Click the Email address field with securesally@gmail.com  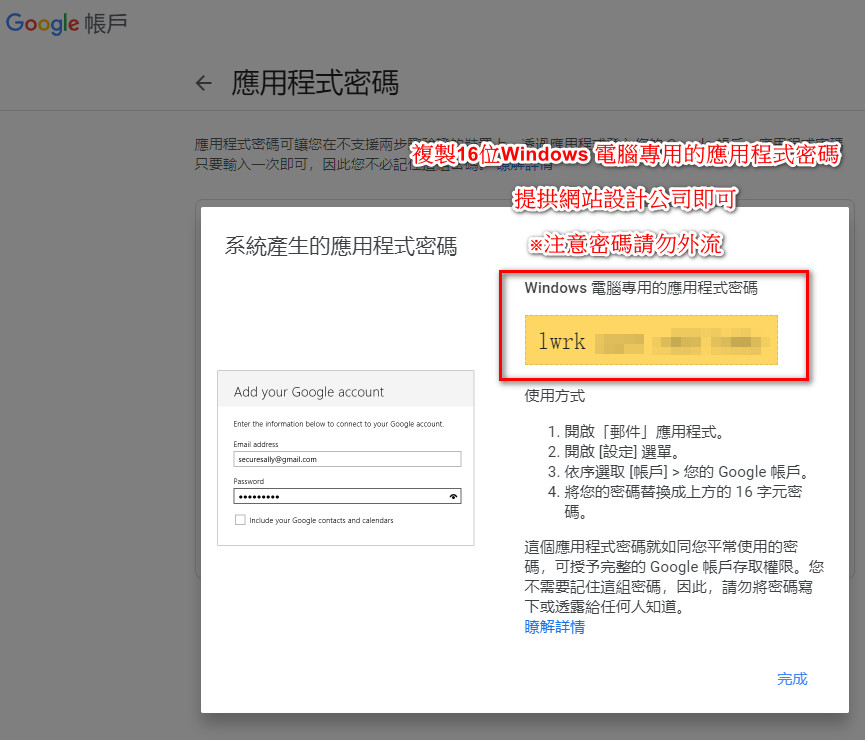pos(347,459)
